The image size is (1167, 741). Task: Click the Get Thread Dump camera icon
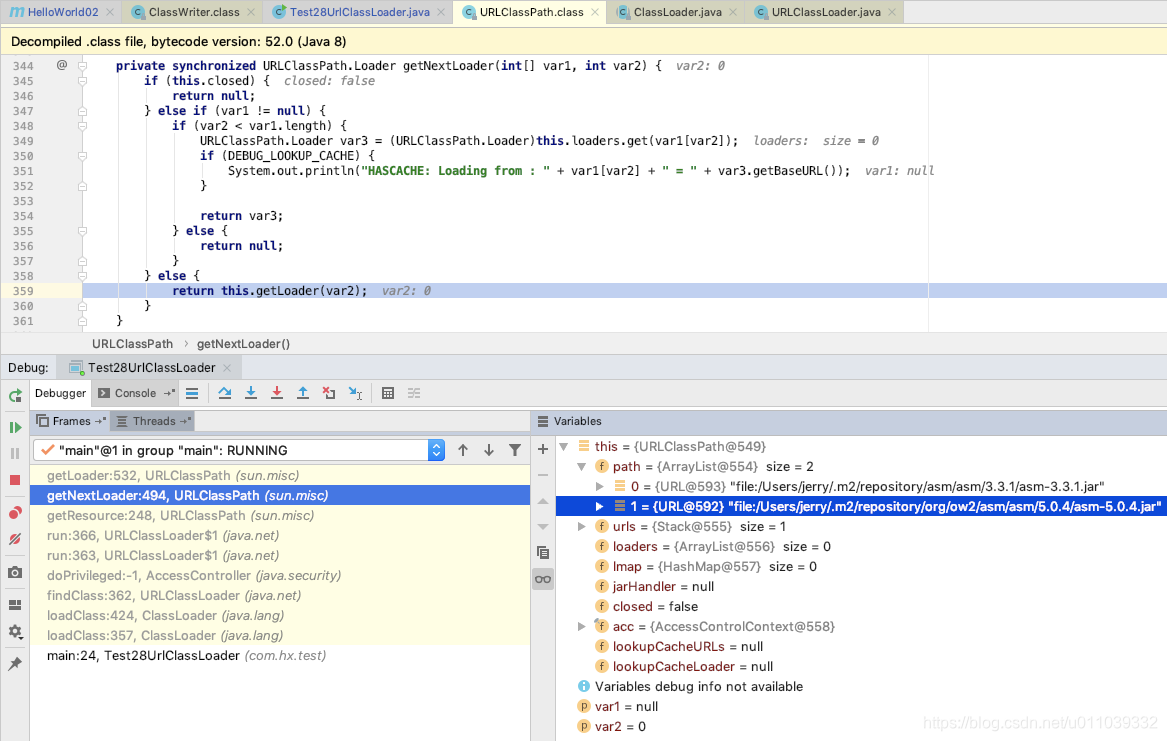(x=14, y=571)
